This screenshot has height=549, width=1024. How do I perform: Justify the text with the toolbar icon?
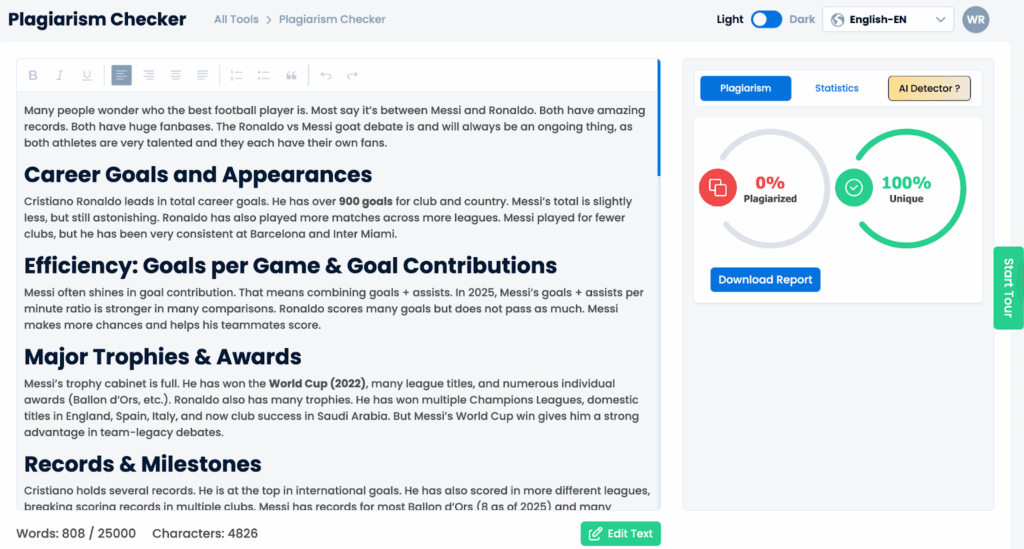(x=203, y=75)
